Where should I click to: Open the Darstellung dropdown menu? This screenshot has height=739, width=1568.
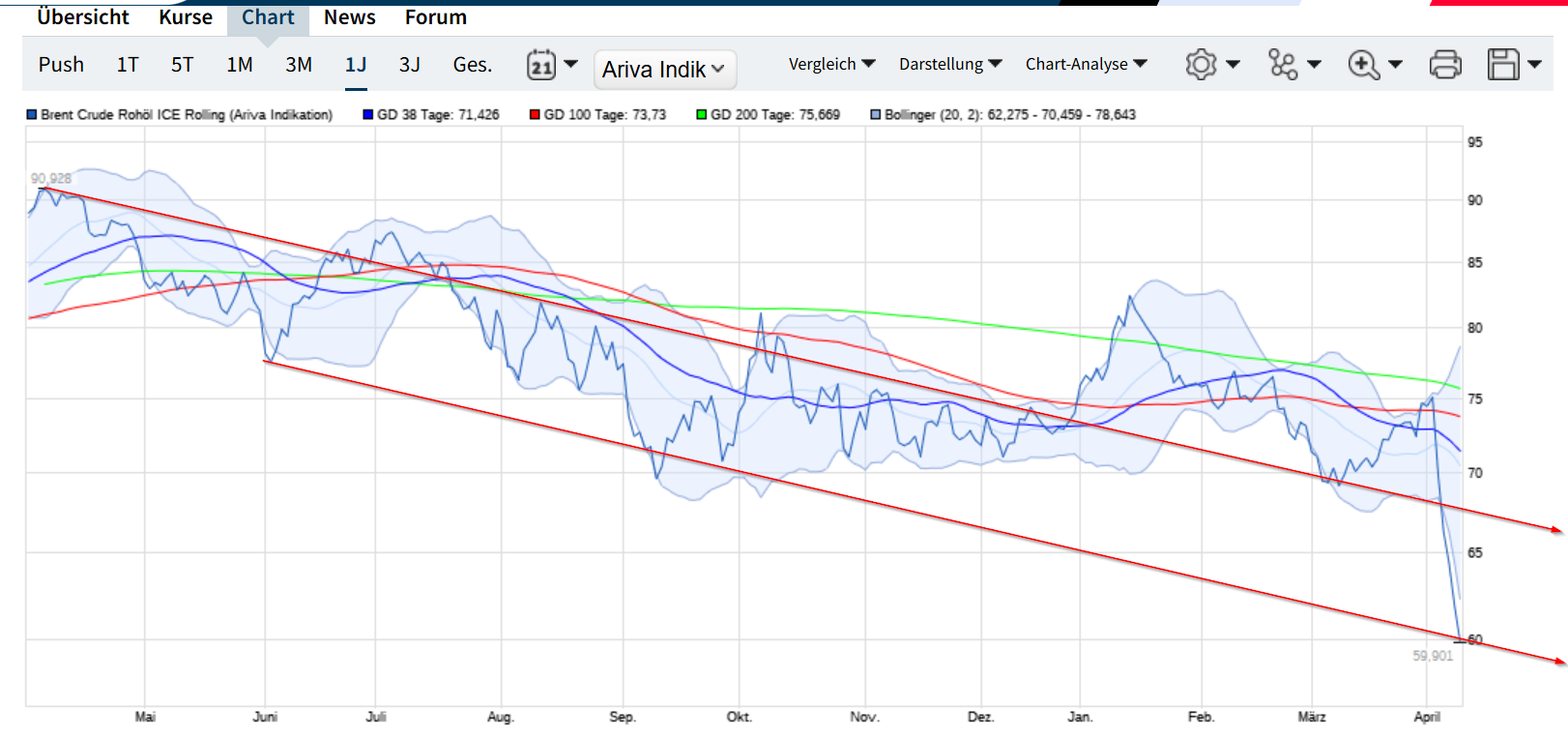(950, 64)
